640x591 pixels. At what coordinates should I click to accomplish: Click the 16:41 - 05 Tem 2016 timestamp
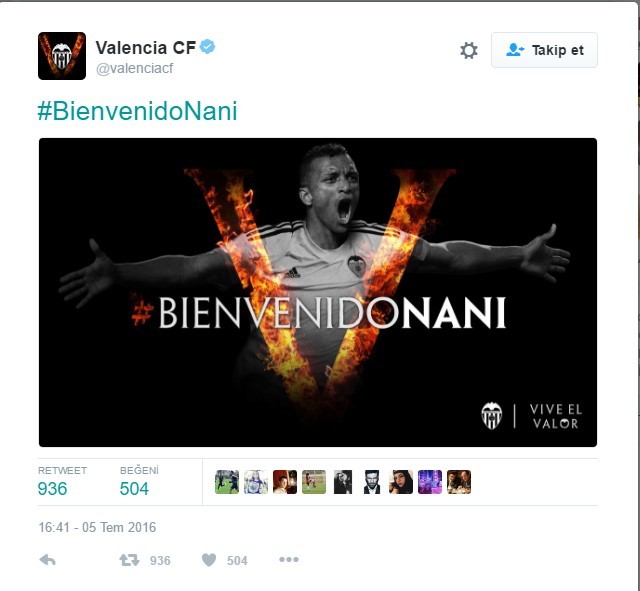pyautogui.click(x=97, y=527)
